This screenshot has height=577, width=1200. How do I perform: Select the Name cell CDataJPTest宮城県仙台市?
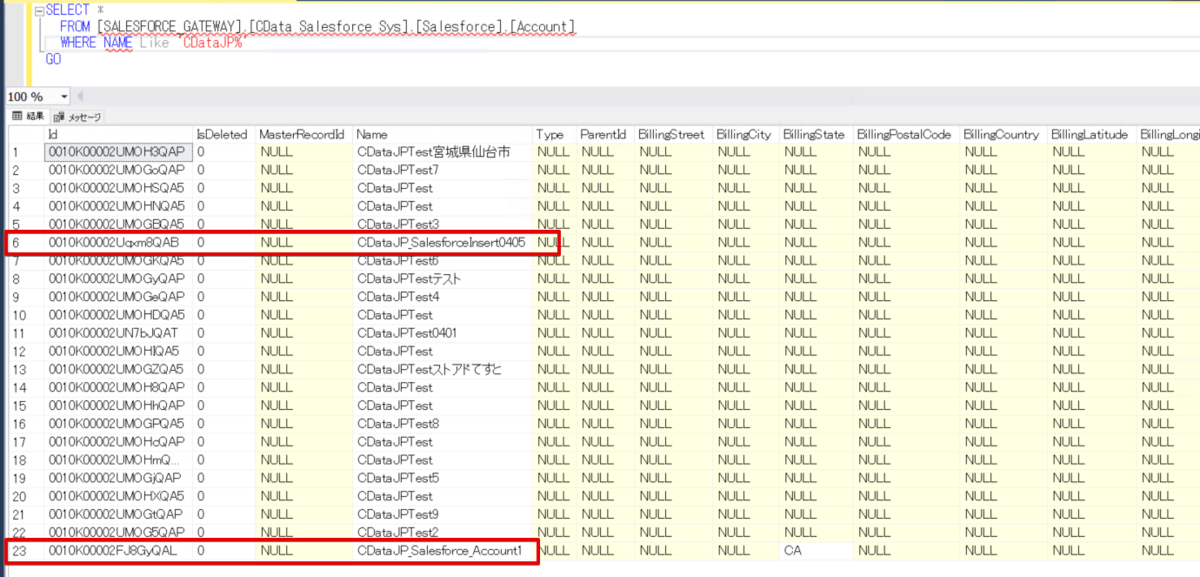[x=442, y=152]
